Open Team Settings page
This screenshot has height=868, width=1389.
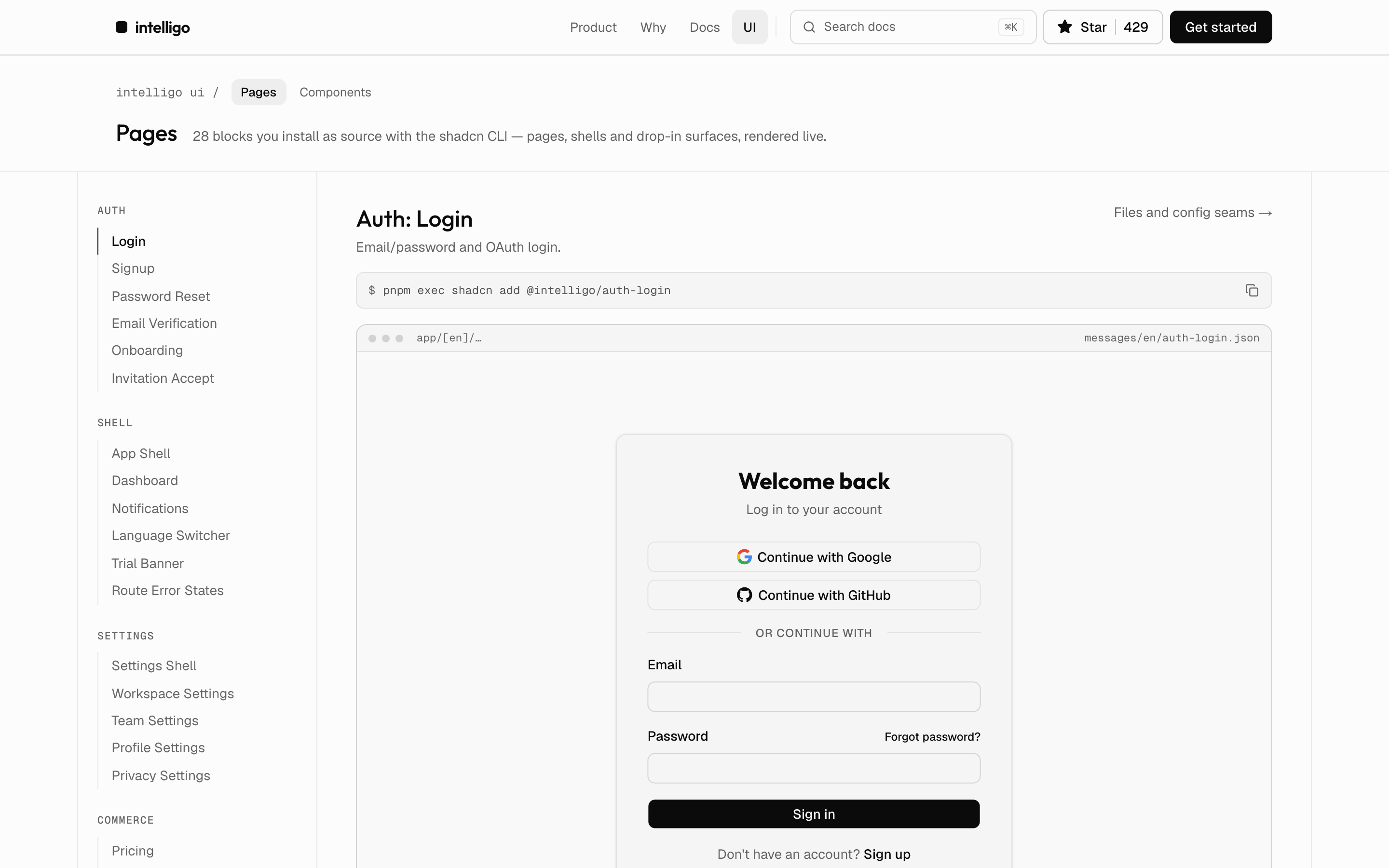pos(155,720)
